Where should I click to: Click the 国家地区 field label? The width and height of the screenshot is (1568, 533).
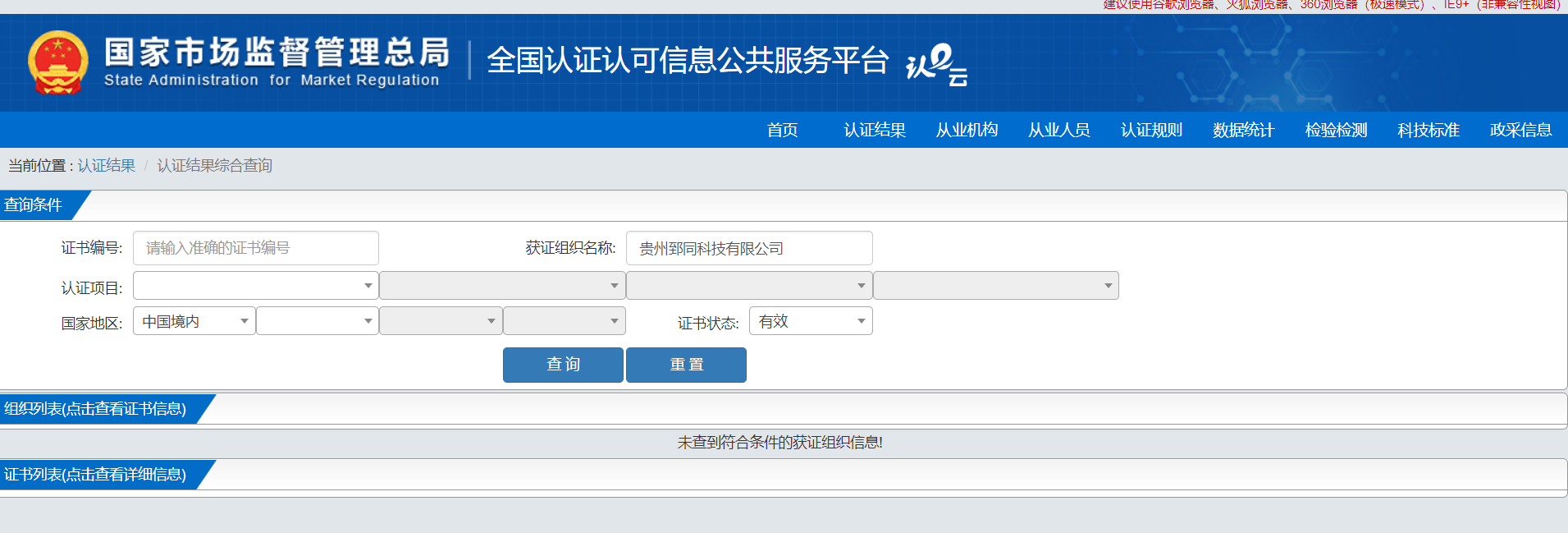pyautogui.click(x=92, y=324)
